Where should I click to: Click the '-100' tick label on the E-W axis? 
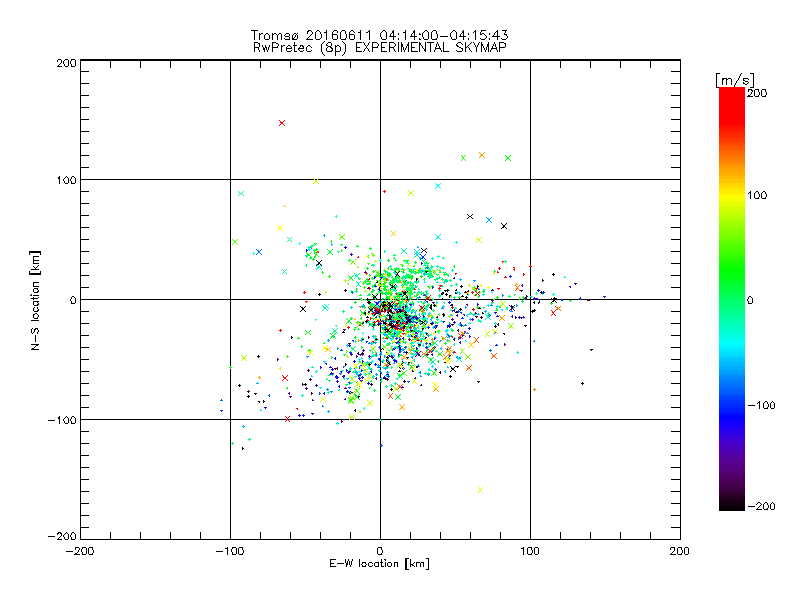[x=230, y=551]
